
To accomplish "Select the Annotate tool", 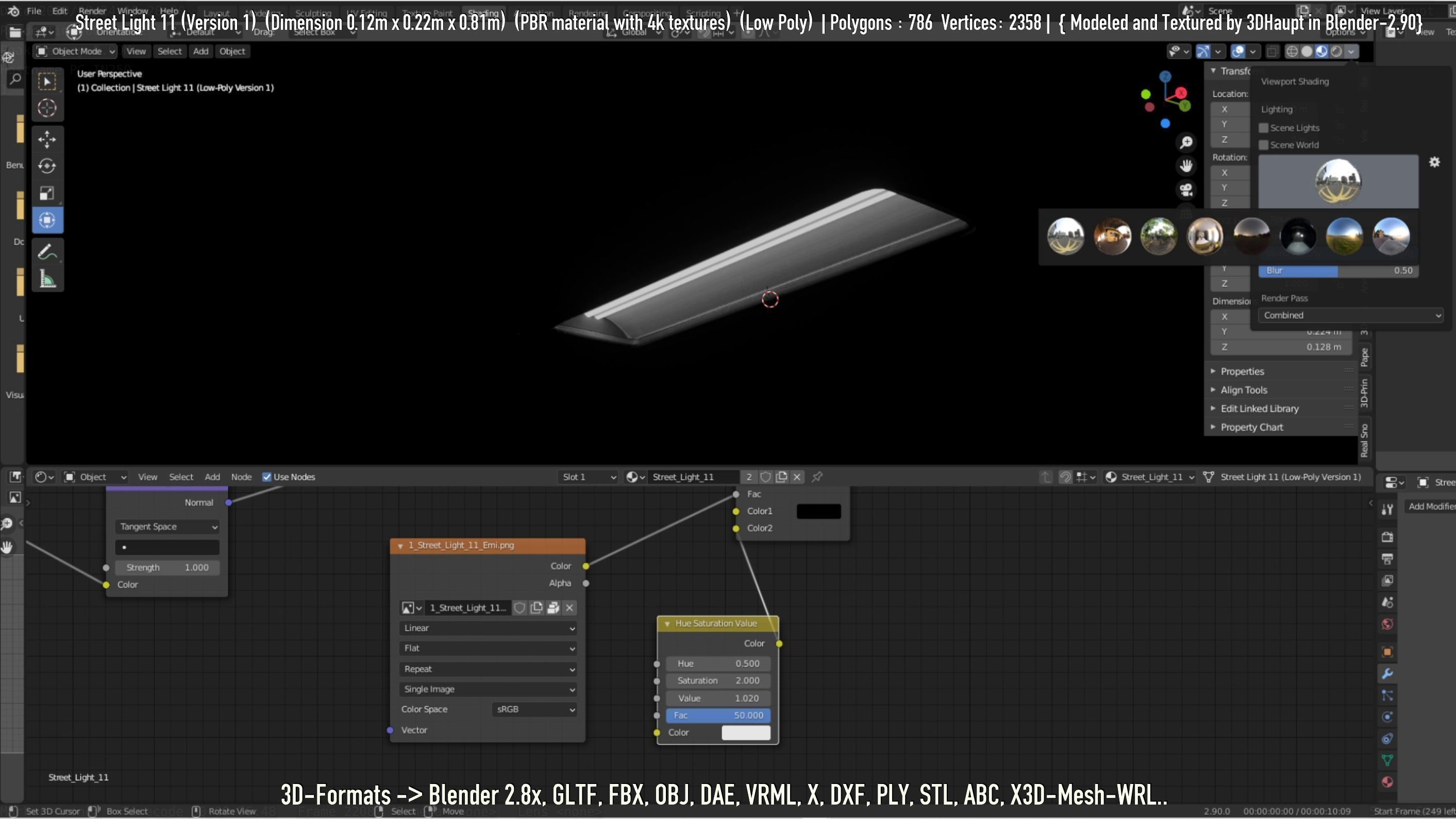I will coord(47,252).
